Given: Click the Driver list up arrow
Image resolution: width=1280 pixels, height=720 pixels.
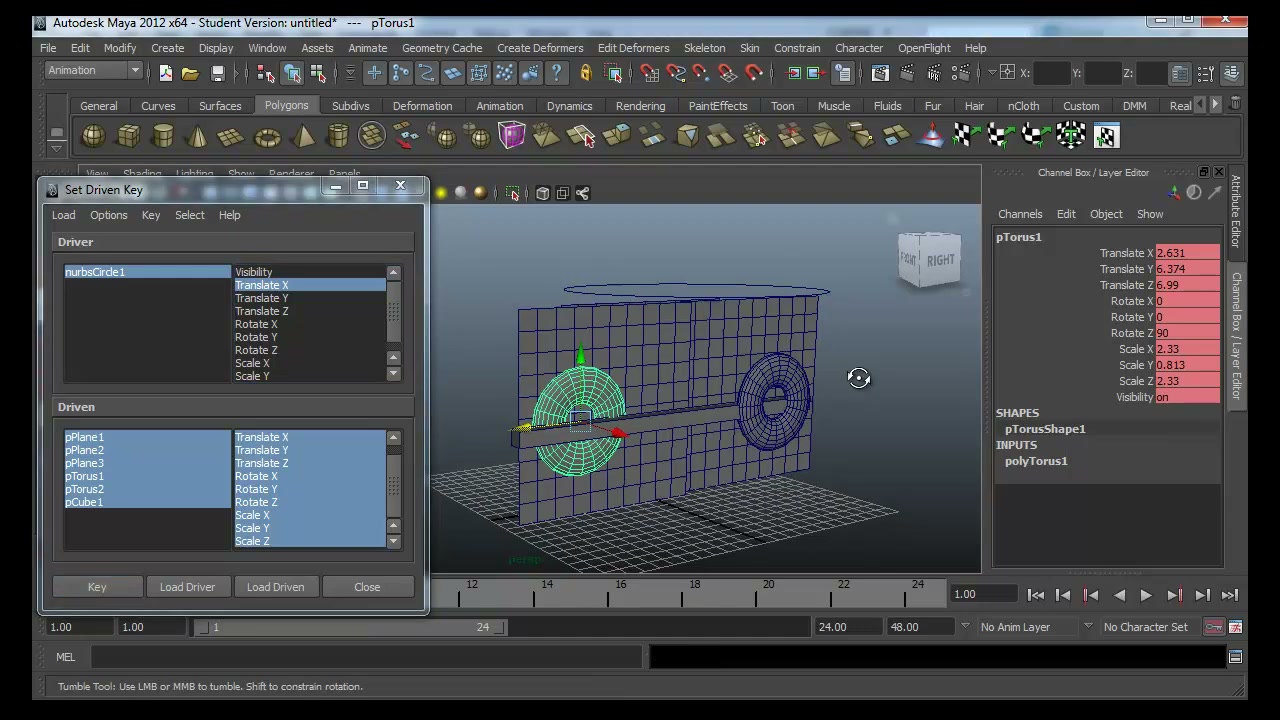Looking at the screenshot, I should [x=393, y=273].
